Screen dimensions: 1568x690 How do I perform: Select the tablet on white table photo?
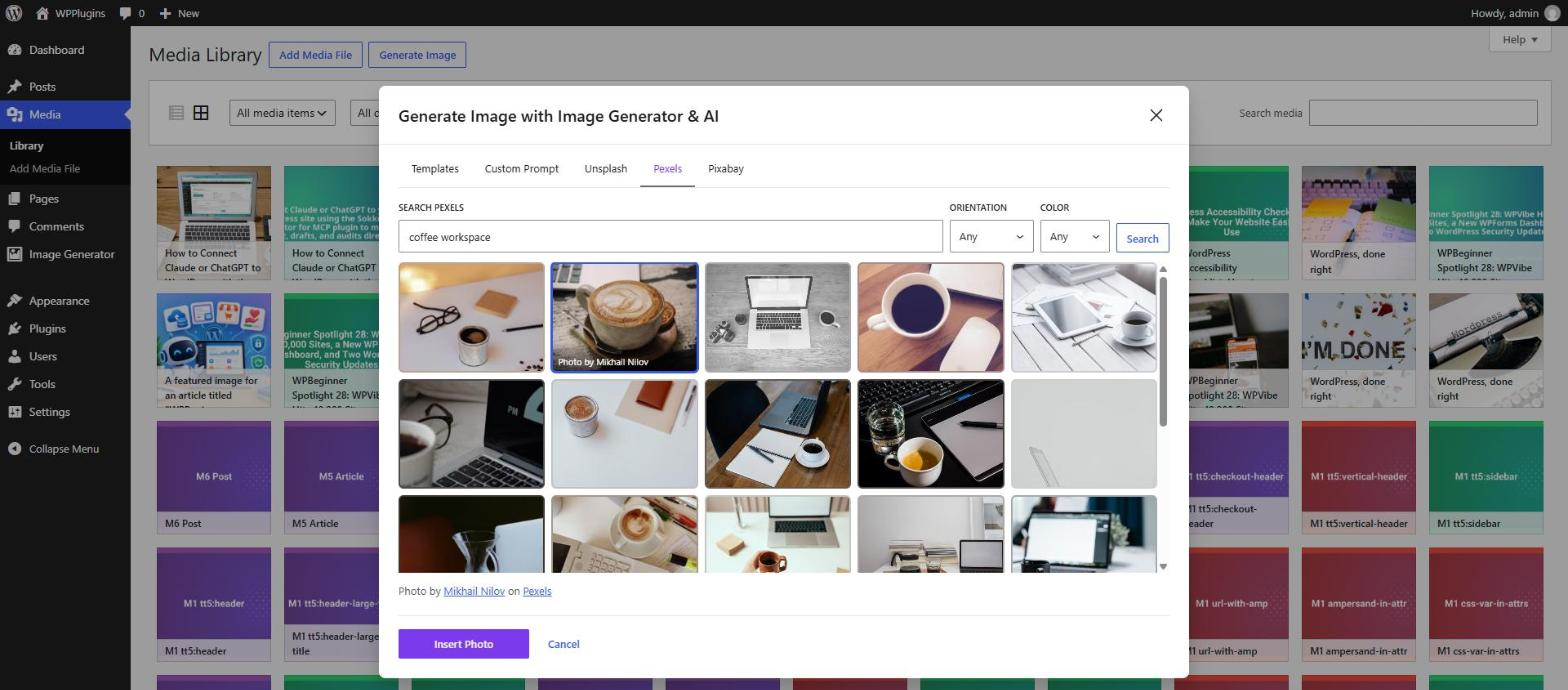(x=1083, y=317)
